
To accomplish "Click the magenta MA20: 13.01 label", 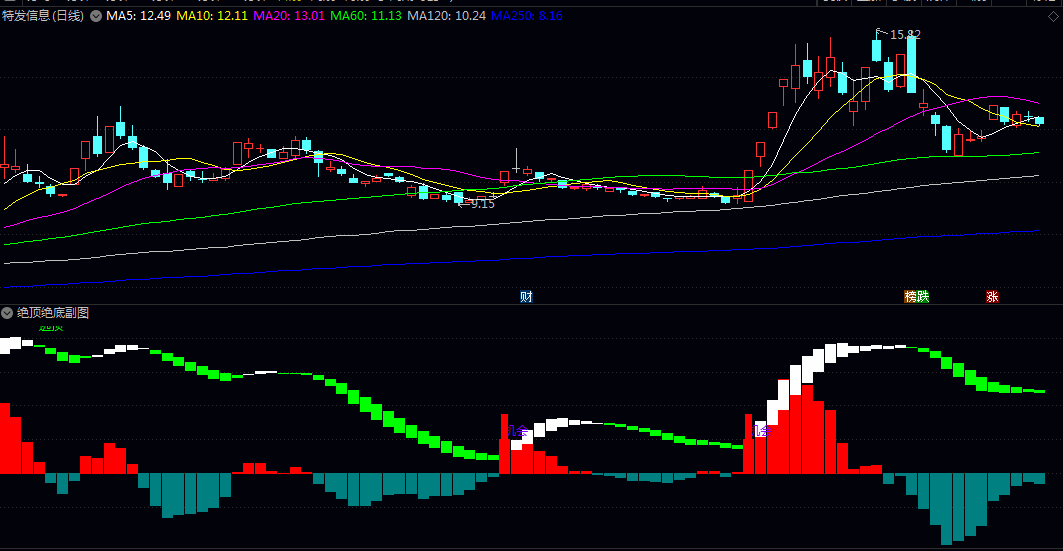I will pyautogui.click(x=289, y=16).
